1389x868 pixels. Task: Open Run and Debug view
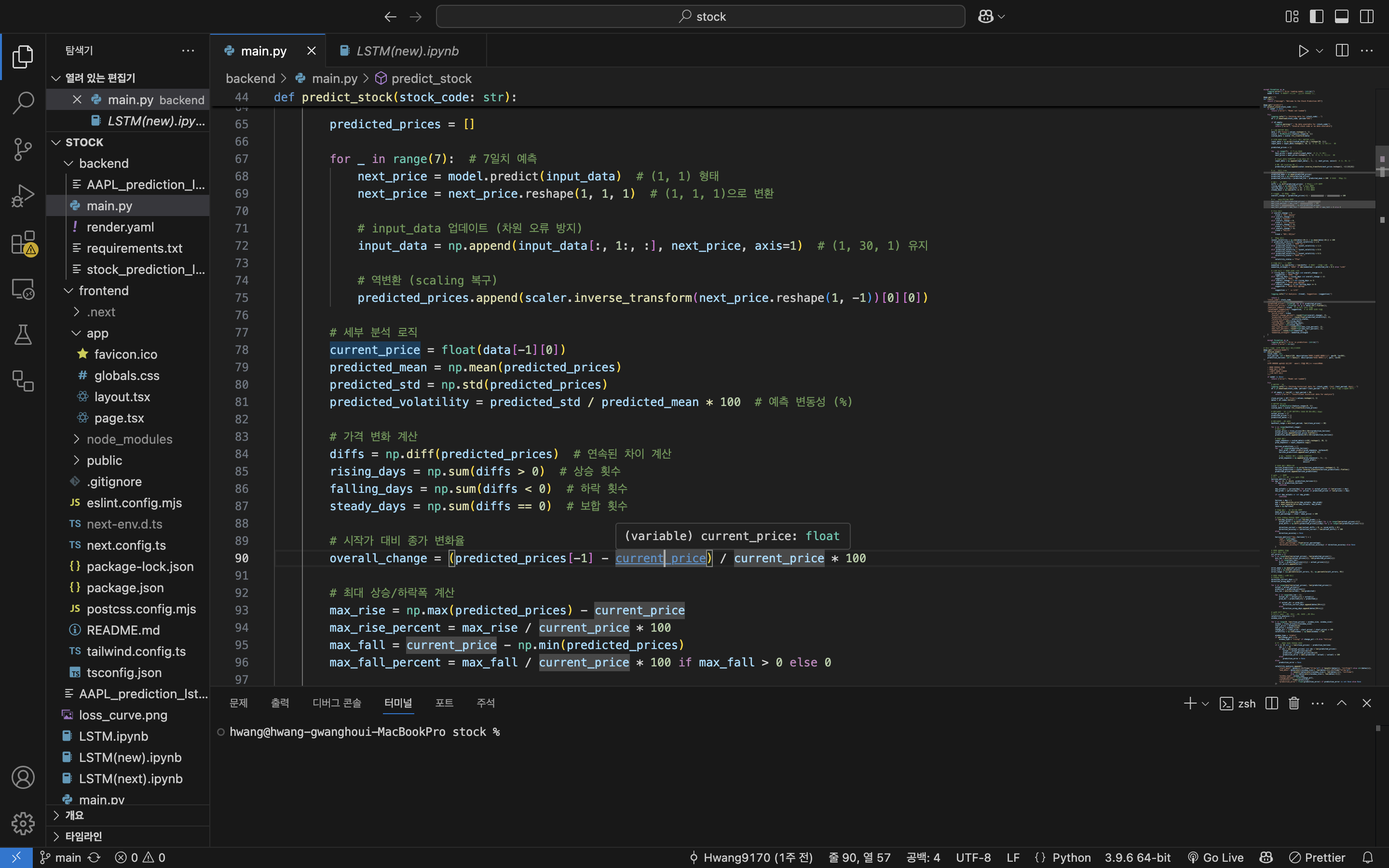coord(23,196)
